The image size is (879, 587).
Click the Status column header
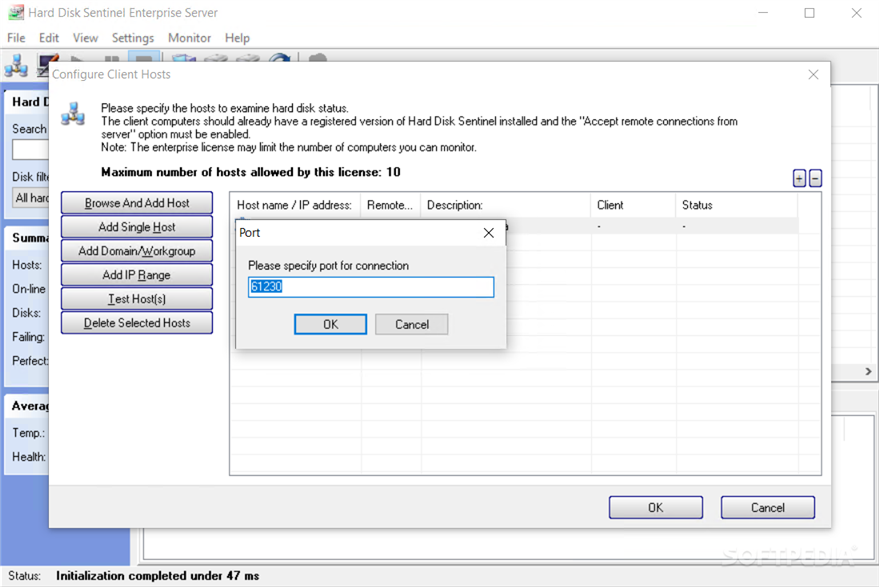tap(737, 205)
